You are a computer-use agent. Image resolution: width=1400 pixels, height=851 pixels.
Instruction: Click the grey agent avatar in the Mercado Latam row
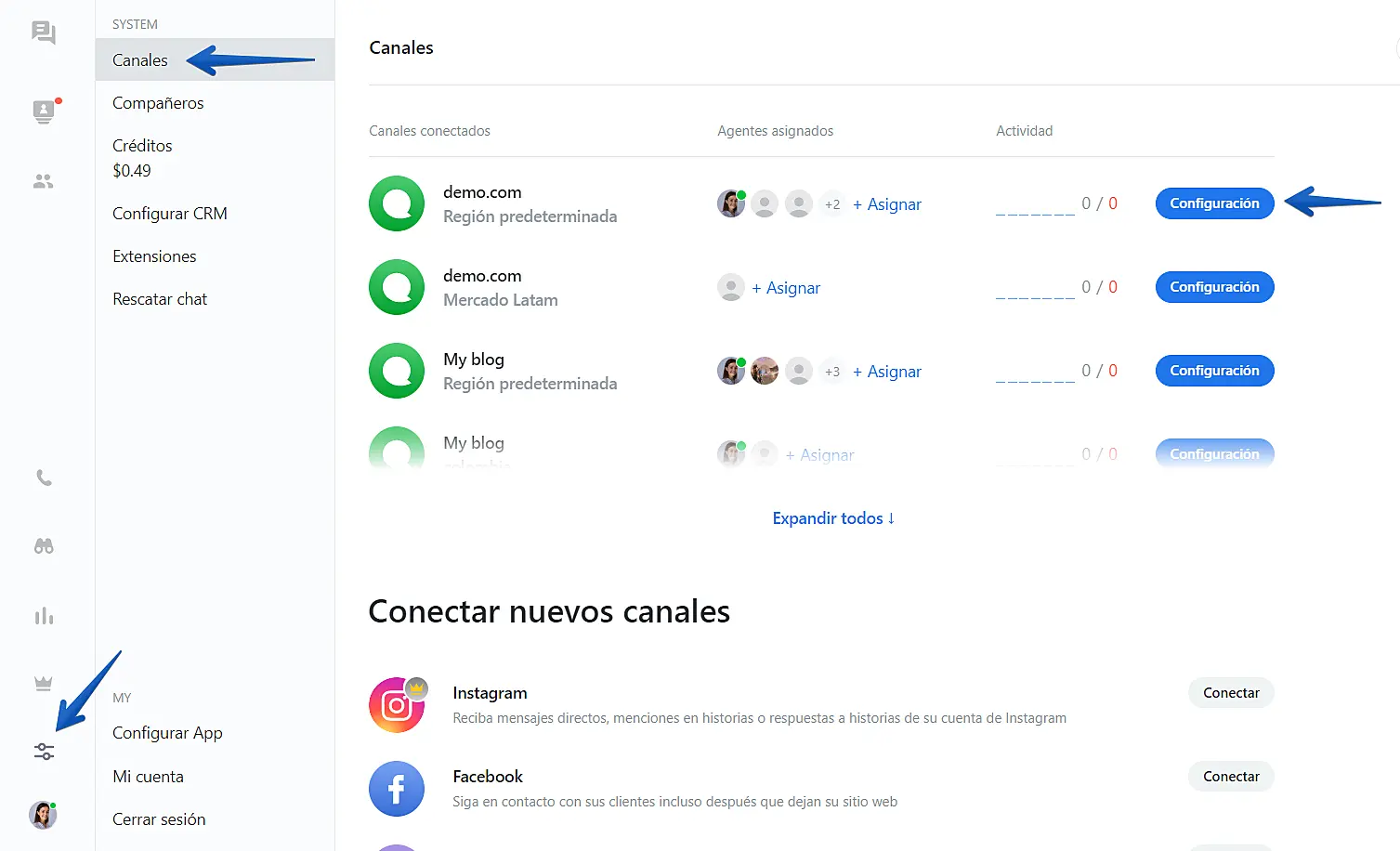coord(731,287)
